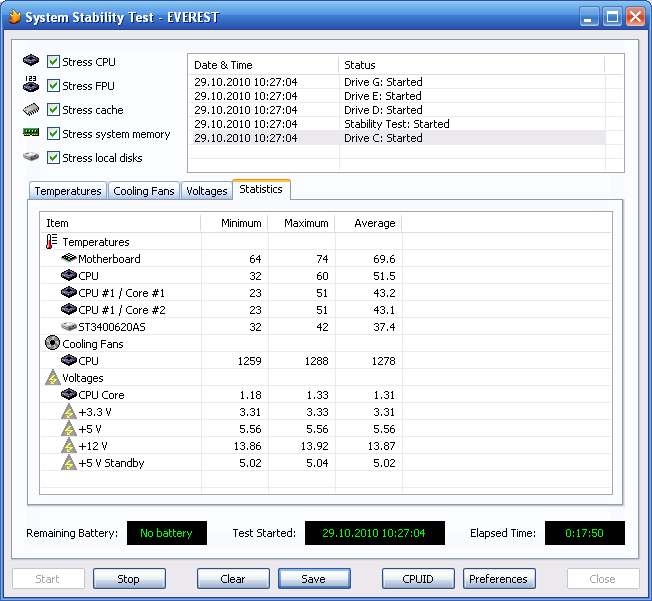This screenshot has width=652, height=601.
Task: Toggle Stress local disks checkbox
Action: tap(54, 158)
